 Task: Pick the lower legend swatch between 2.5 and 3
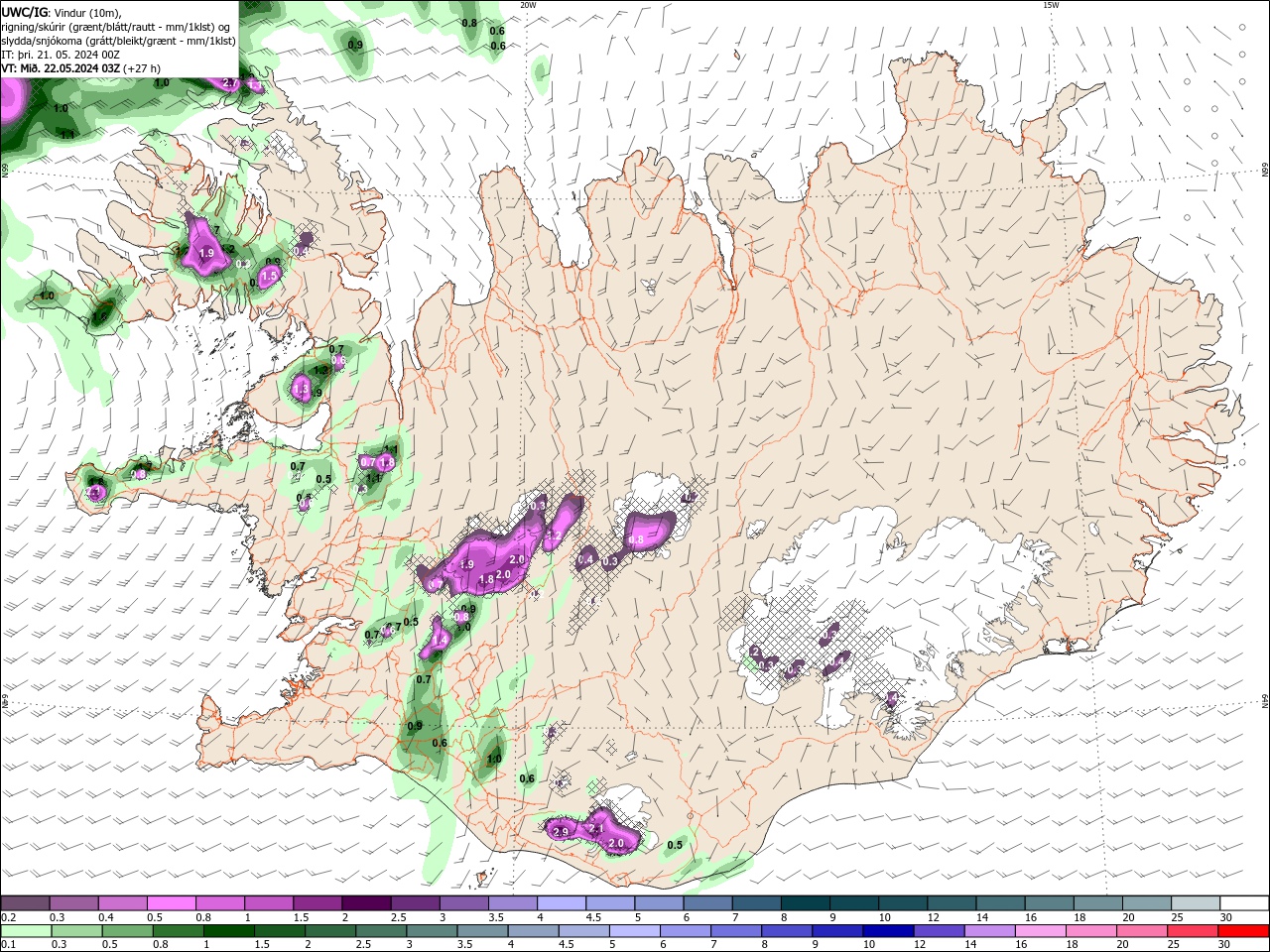(380, 931)
